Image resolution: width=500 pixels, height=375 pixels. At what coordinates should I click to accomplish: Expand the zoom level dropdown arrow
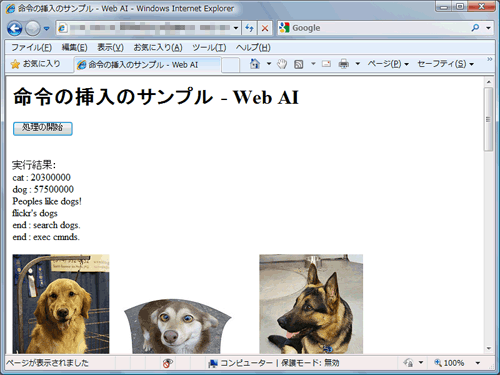pos(478,363)
